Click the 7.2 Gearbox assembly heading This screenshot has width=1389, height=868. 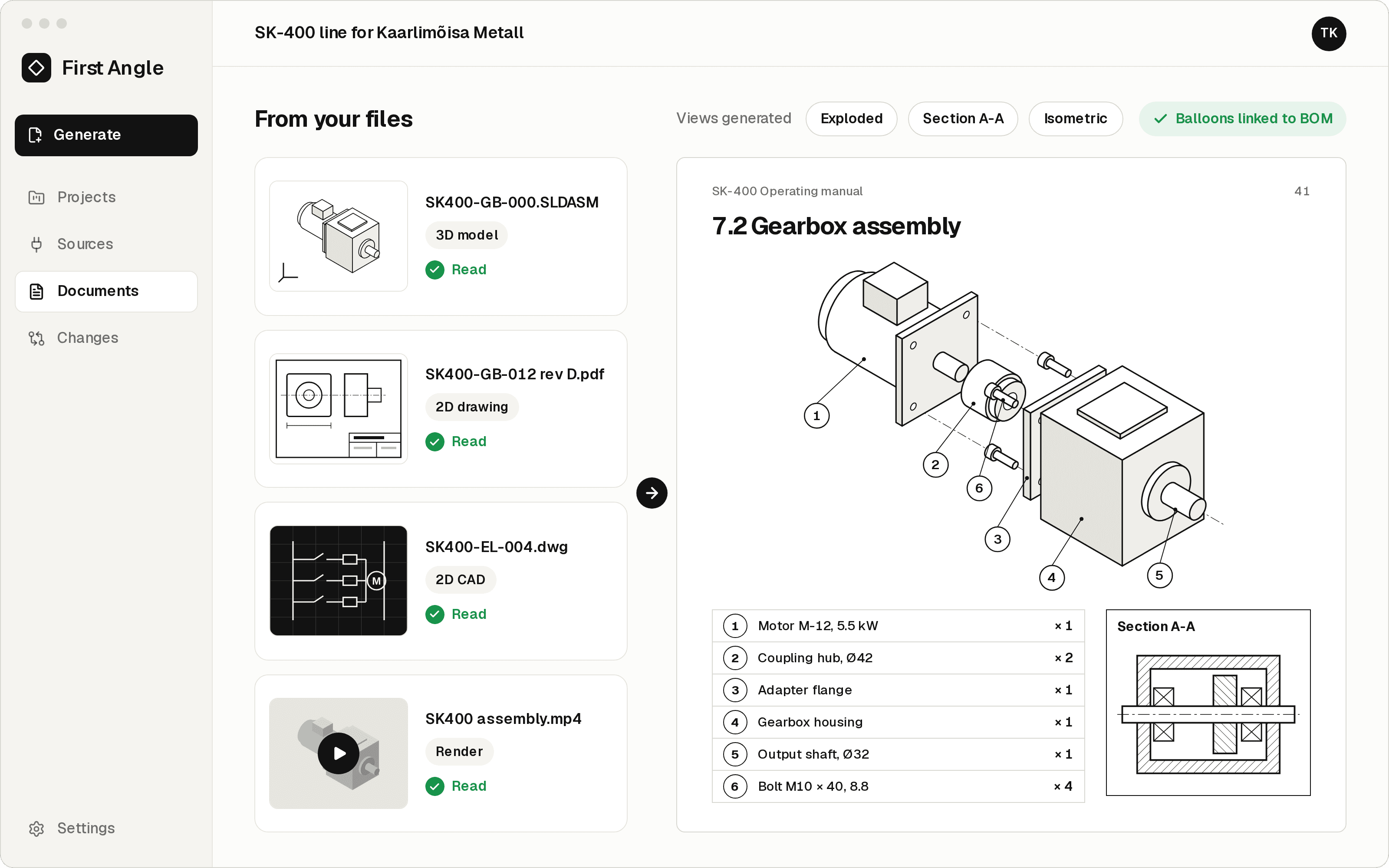click(x=836, y=226)
